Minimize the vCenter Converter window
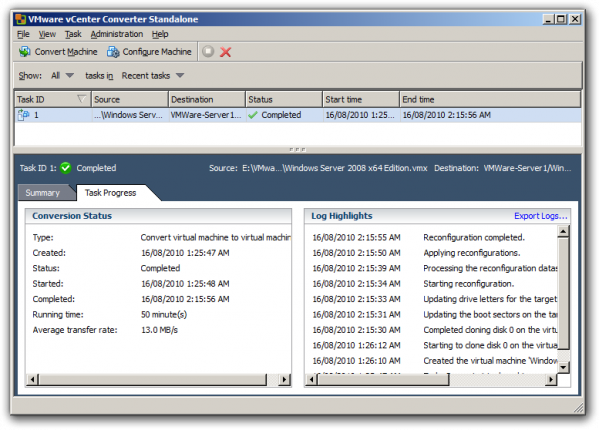Viewport: 599px width, 430px height. [548, 19]
